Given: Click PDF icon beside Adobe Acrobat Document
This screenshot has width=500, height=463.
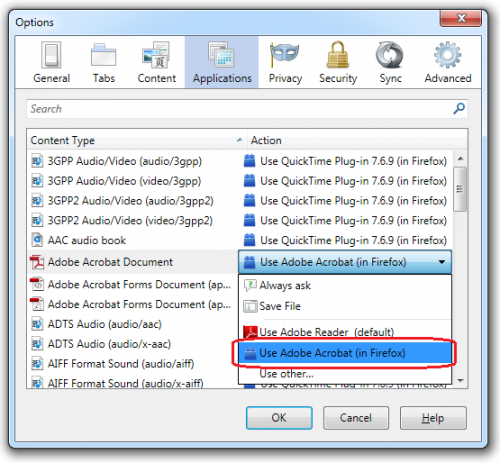Looking at the screenshot, I should tap(37, 262).
